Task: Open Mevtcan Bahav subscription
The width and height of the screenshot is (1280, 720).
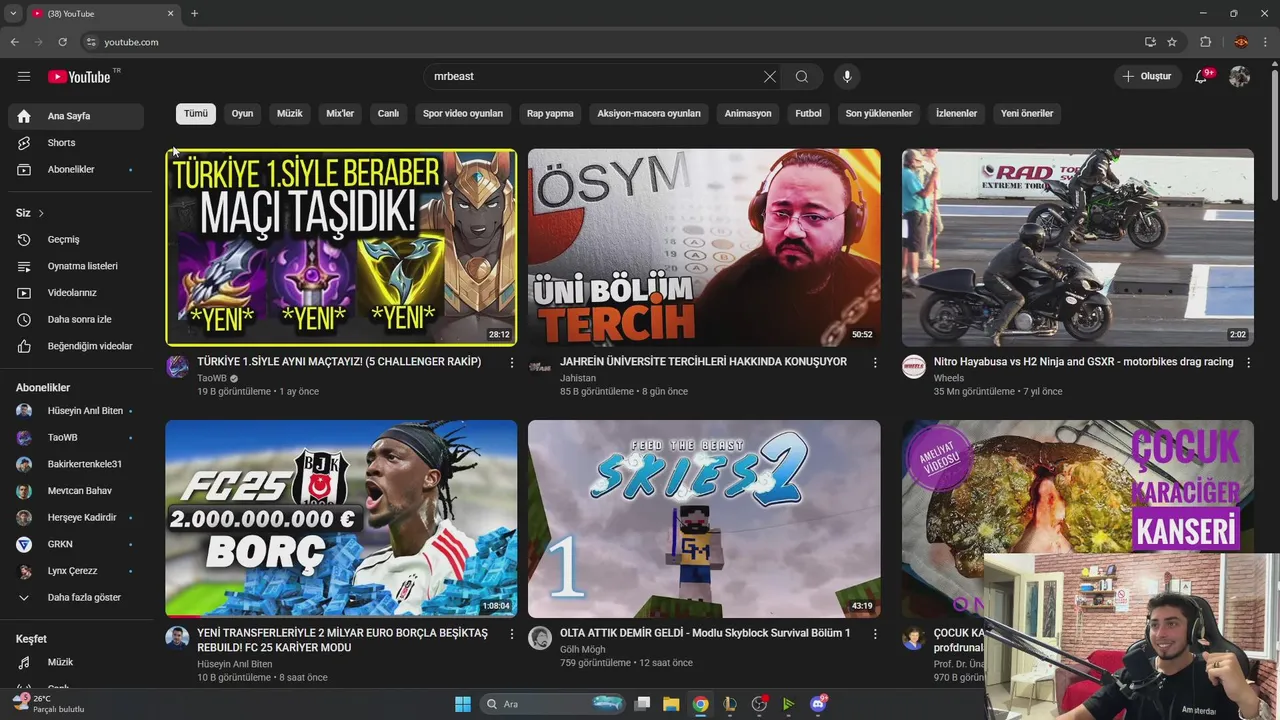Action: (x=76, y=491)
